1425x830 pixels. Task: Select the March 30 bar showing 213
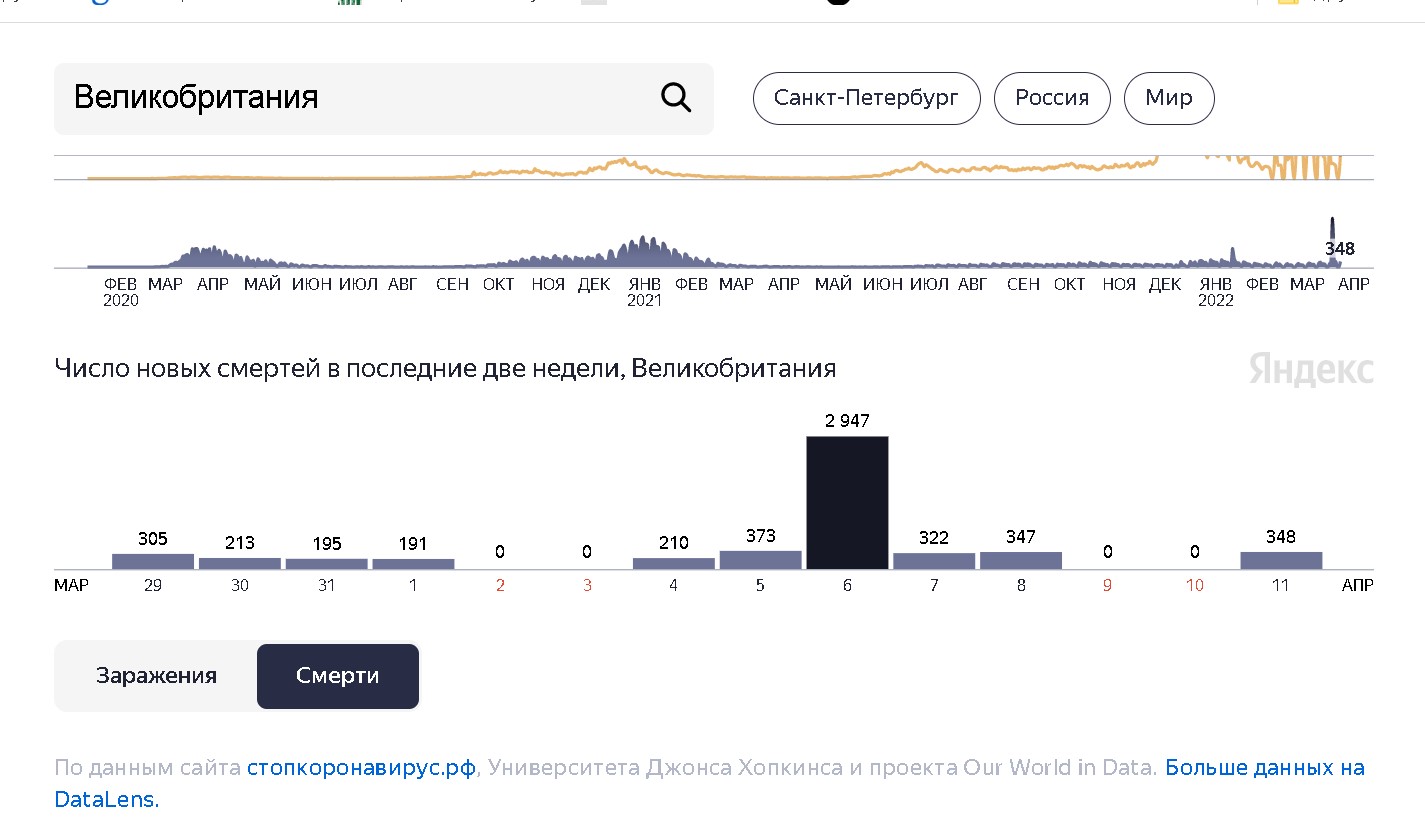click(240, 563)
